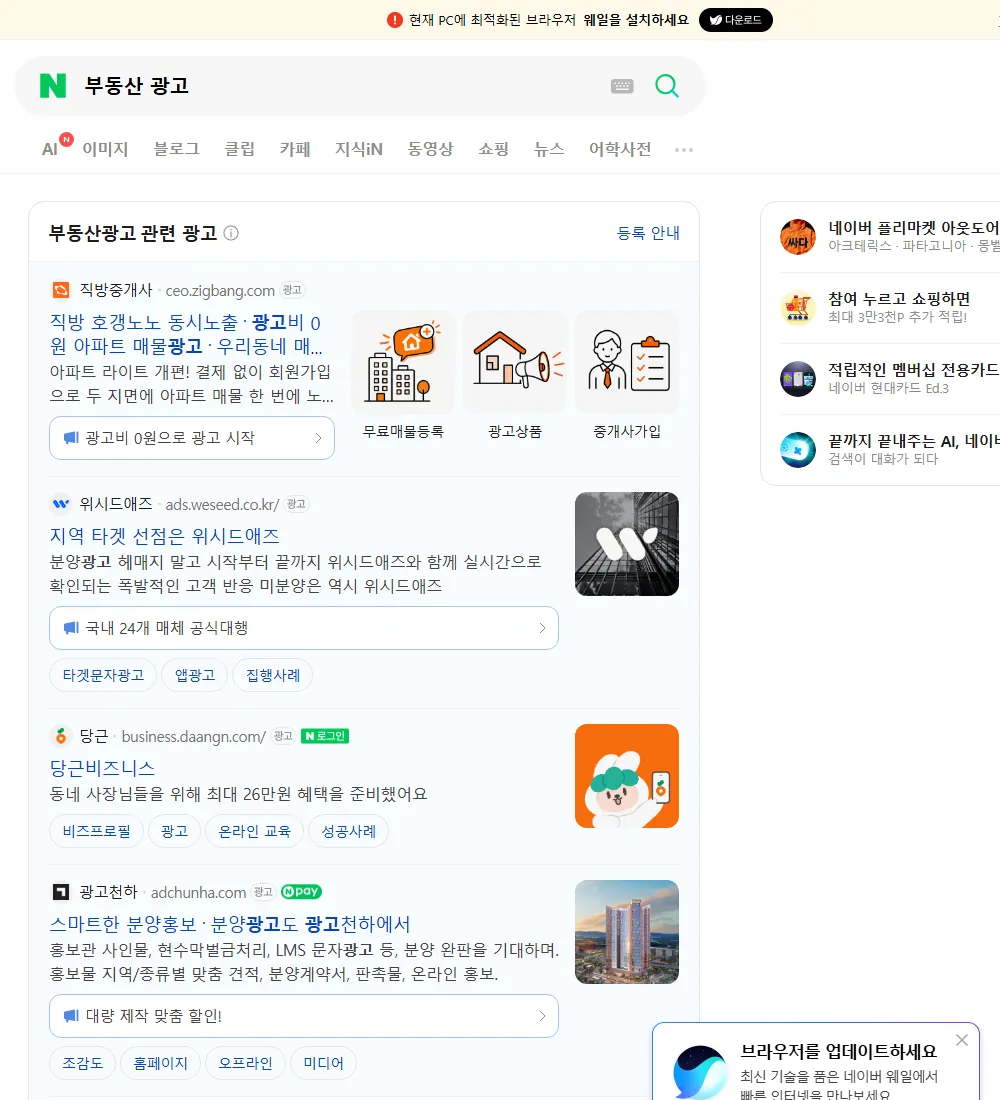Open the on-screen keyboard icon in search bar

click(x=622, y=86)
